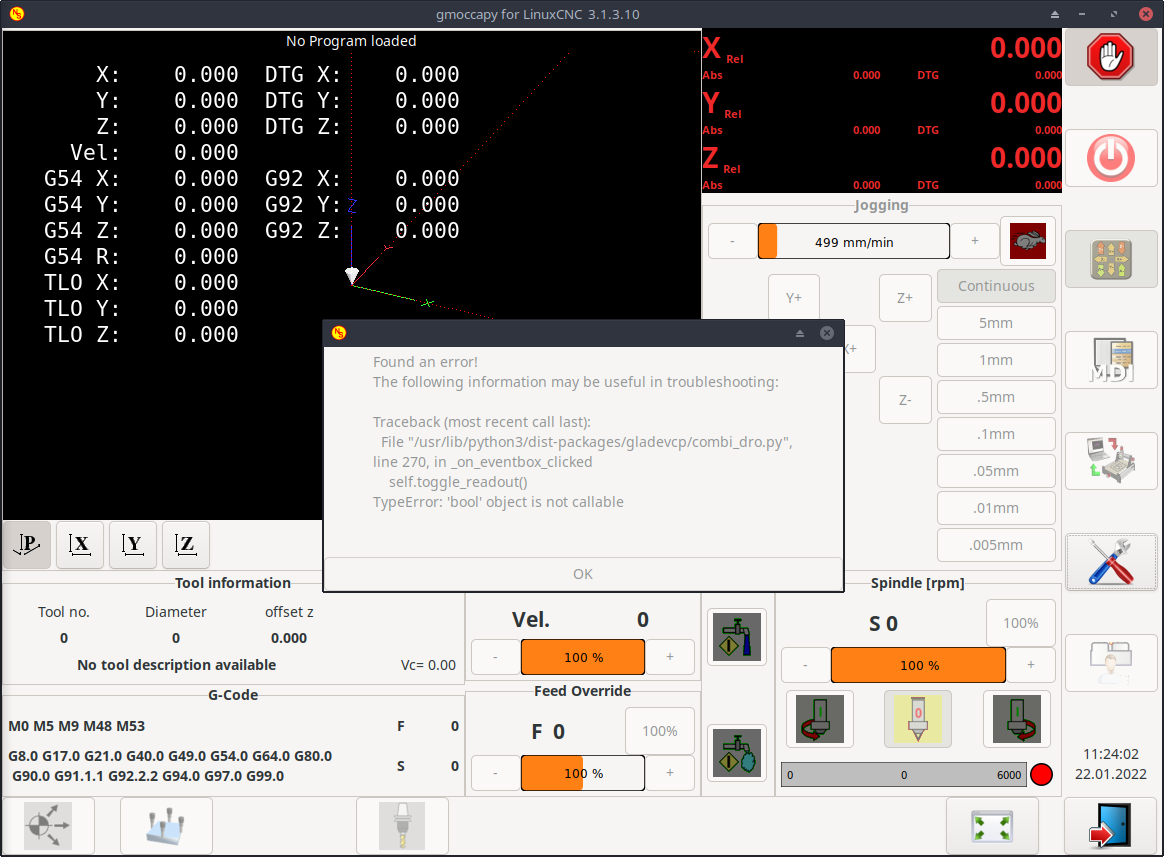Select 5mm jog increment
Viewport: 1164px width, 857px height.
[995, 323]
